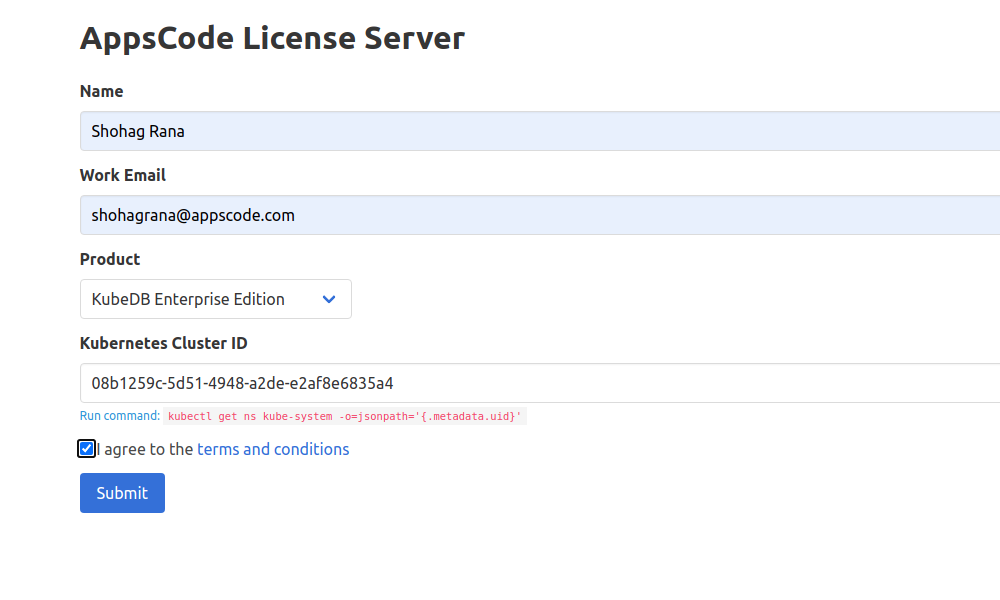Click the shohagrana@appscode.com email text
The height and width of the screenshot is (600, 1000).
193,215
